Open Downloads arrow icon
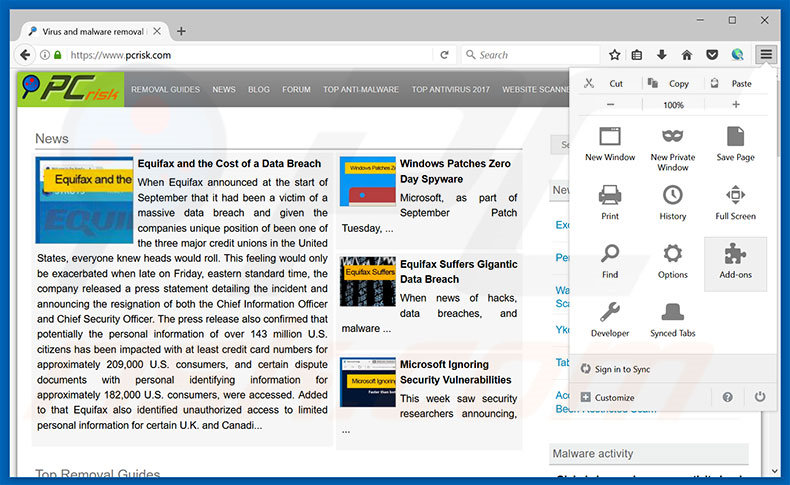790x485 pixels. 662,55
